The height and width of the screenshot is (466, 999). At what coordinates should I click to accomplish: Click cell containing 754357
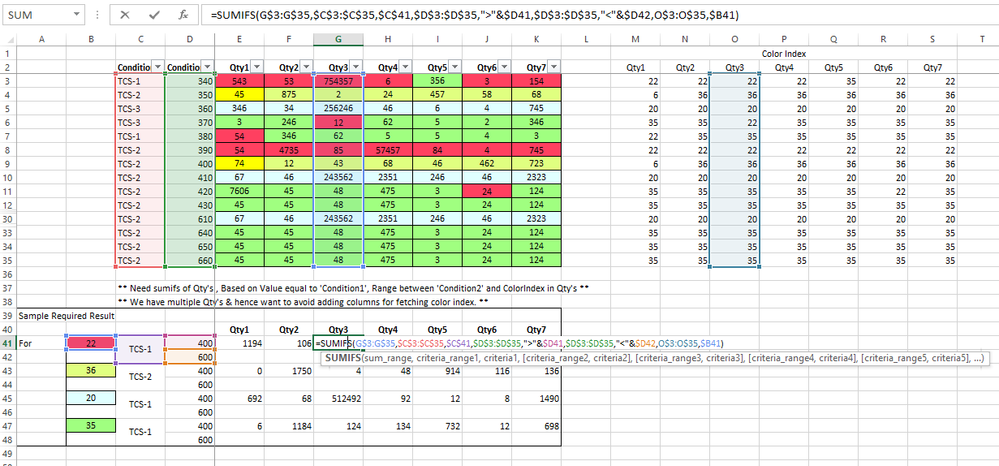(338, 81)
